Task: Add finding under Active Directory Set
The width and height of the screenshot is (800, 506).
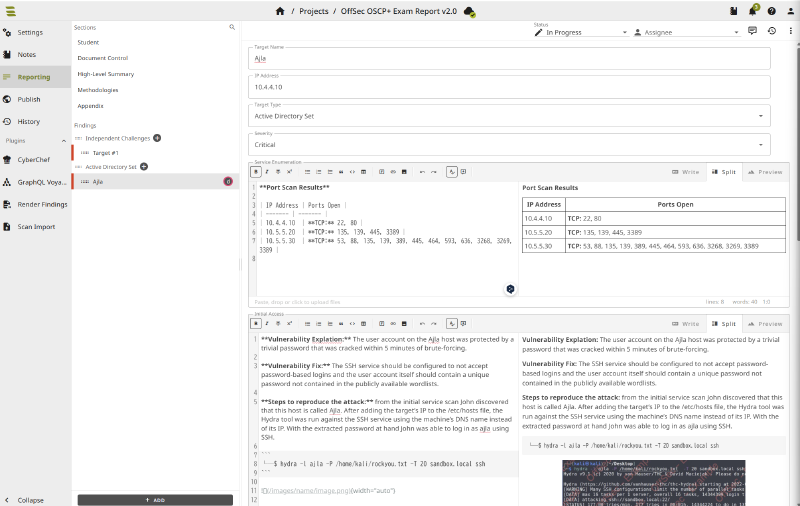Action: (x=144, y=166)
